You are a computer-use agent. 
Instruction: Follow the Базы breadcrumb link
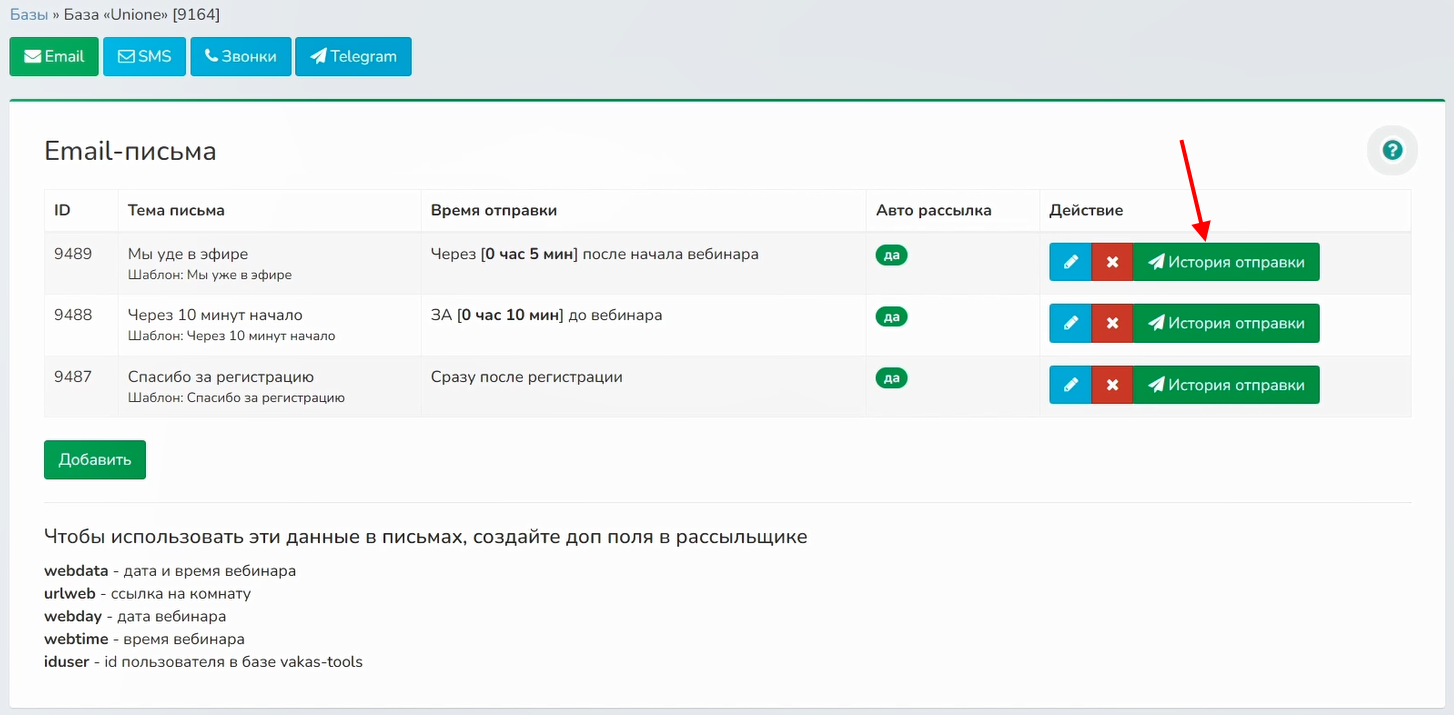point(29,15)
